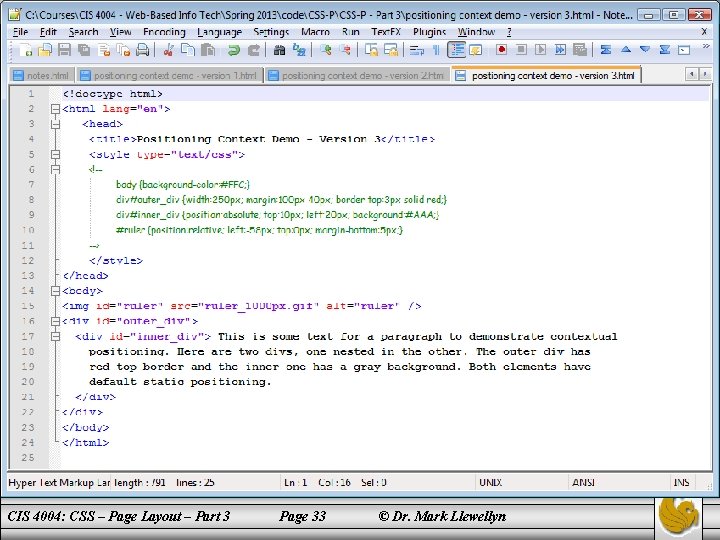Collapse the style block fold on line 5
The image size is (720, 540).
55,155
